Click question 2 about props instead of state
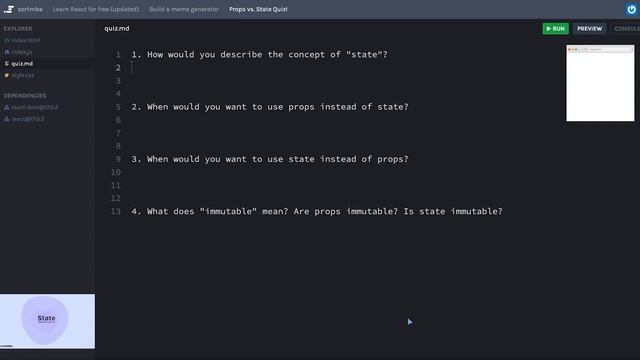Screen dimensions: 640x360 click(270, 107)
